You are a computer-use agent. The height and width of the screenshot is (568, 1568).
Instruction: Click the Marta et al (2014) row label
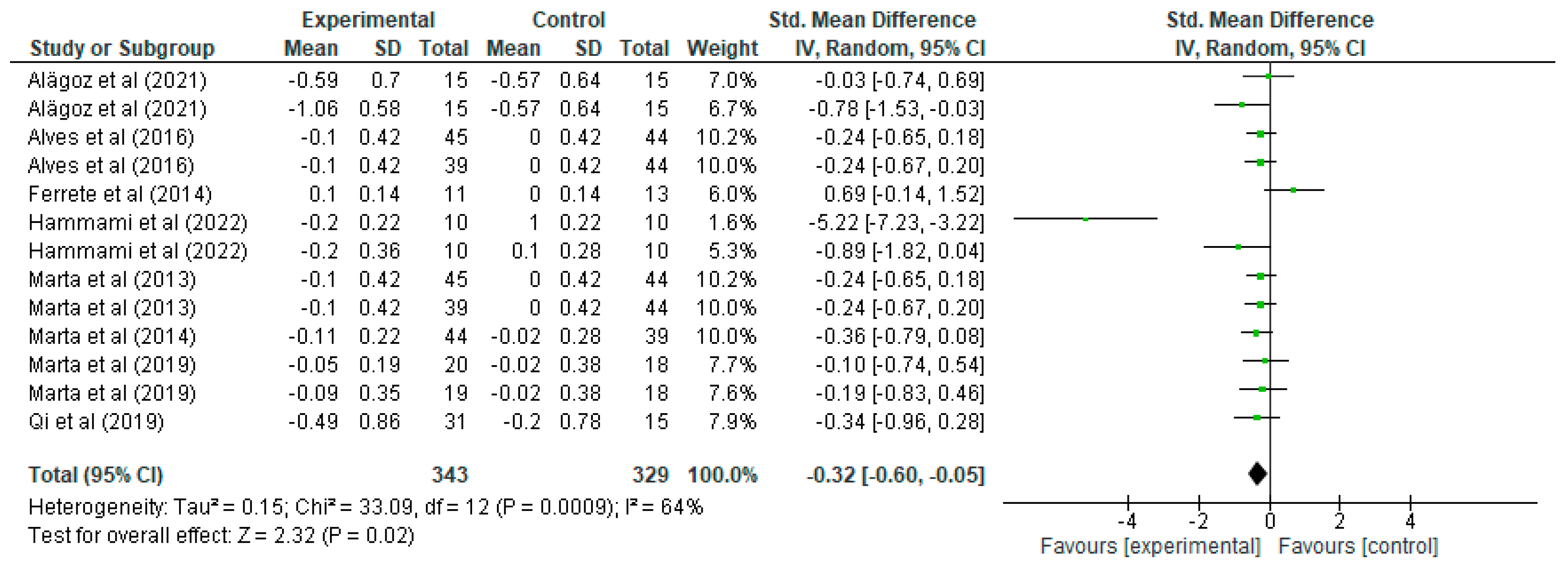coord(112,336)
